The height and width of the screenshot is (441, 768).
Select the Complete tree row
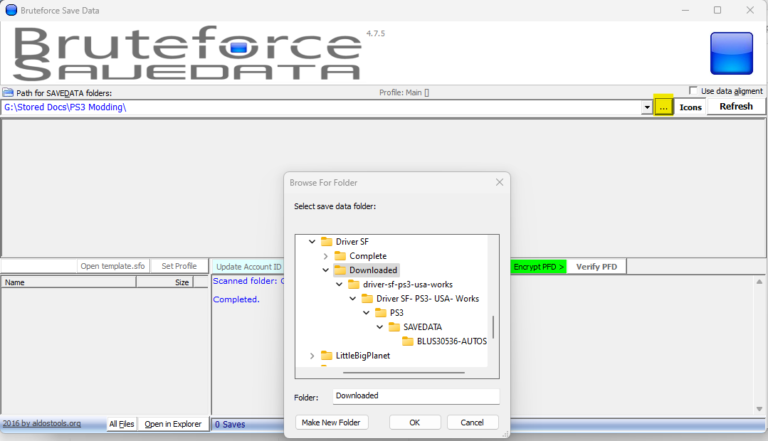(368, 256)
